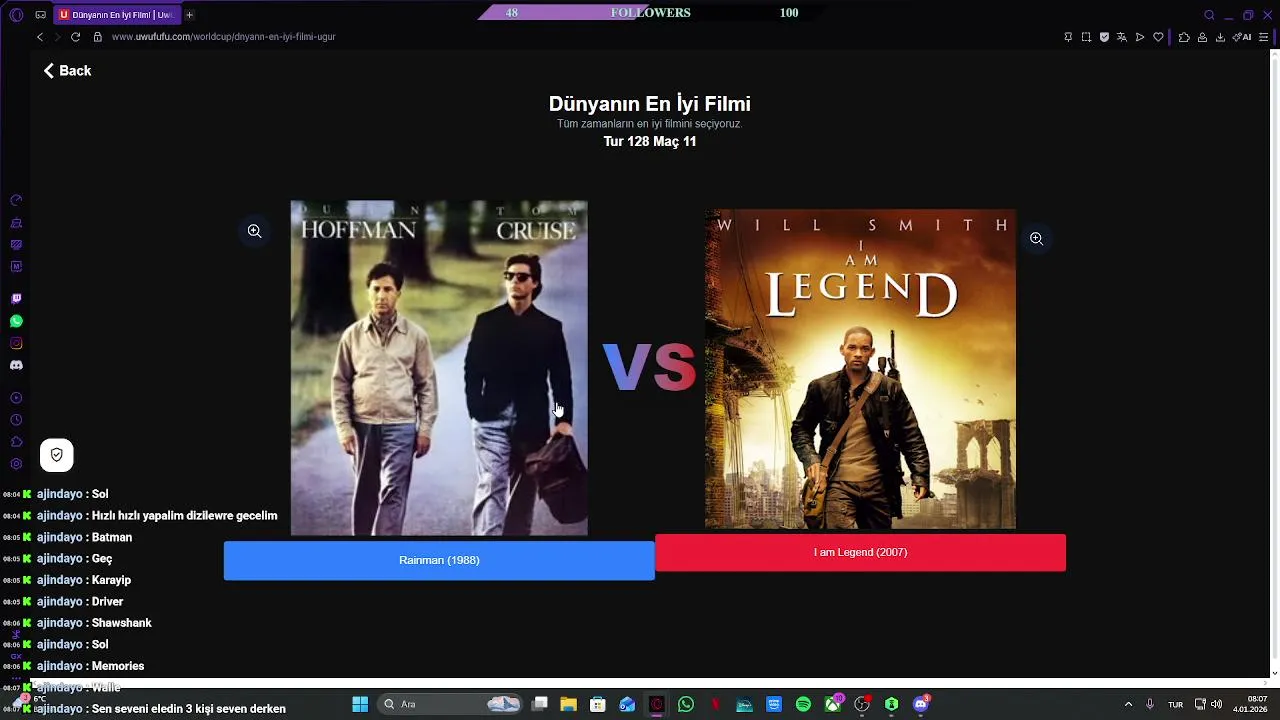Open taskbar volume control
1280x720 pixels.
[1217, 704]
